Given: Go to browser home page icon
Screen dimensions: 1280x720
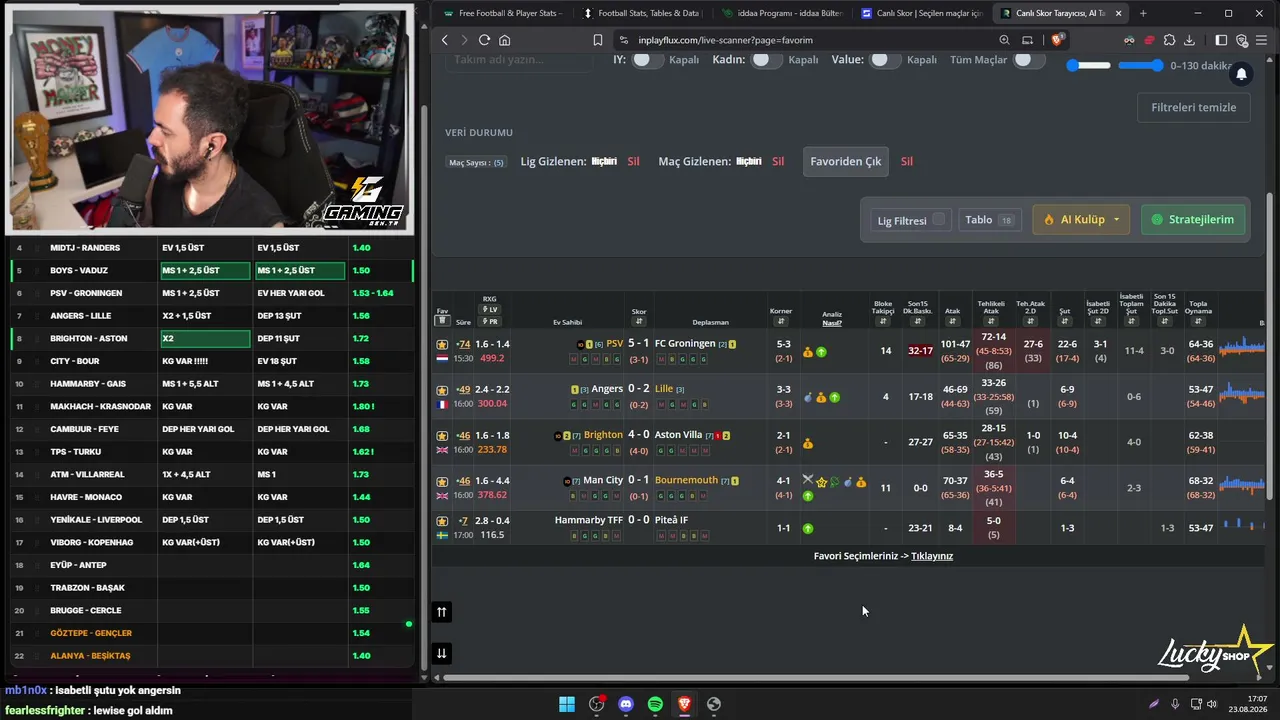Looking at the screenshot, I should [505, 40].
